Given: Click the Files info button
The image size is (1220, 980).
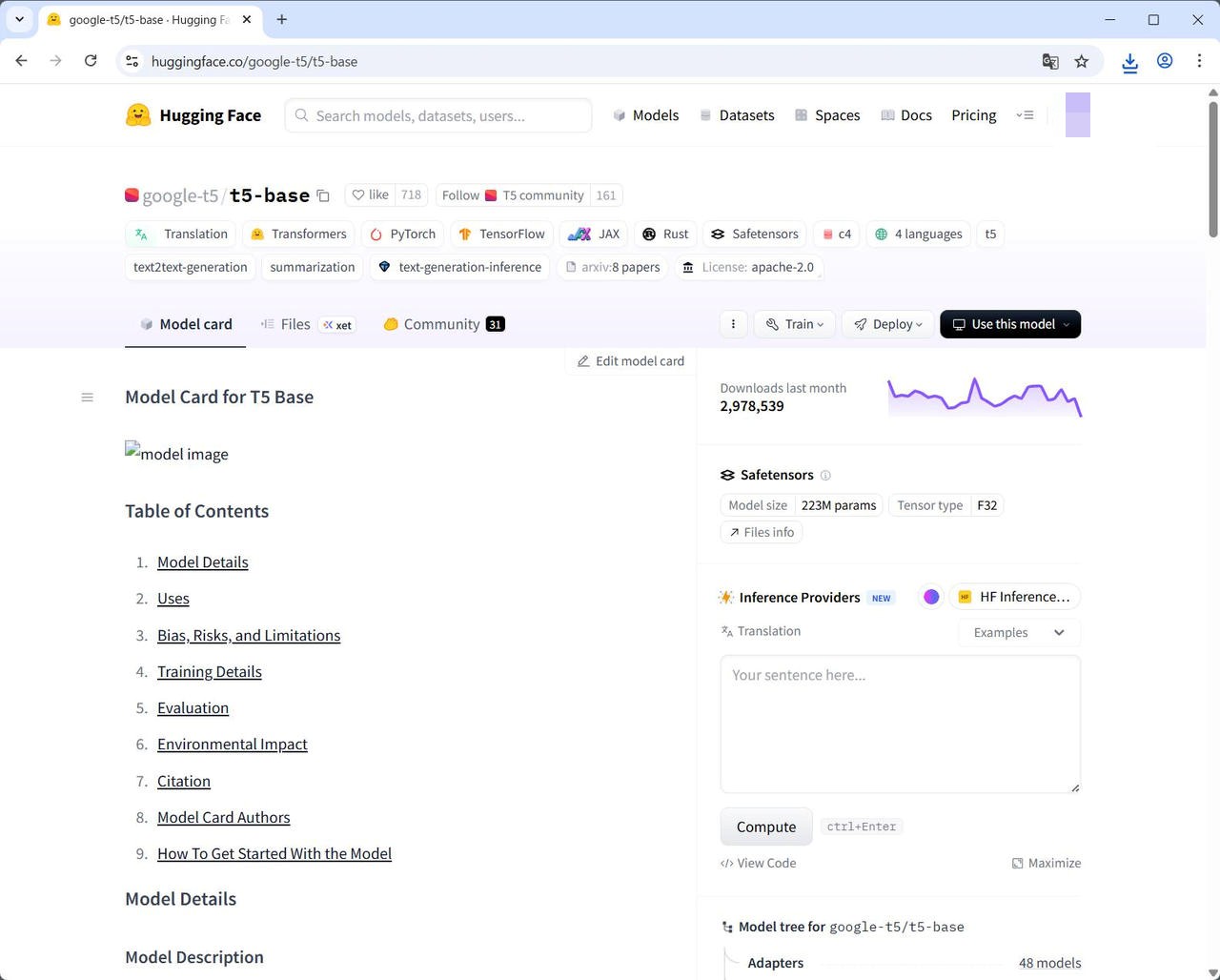Looking at the screenshot, I should 762,532.
